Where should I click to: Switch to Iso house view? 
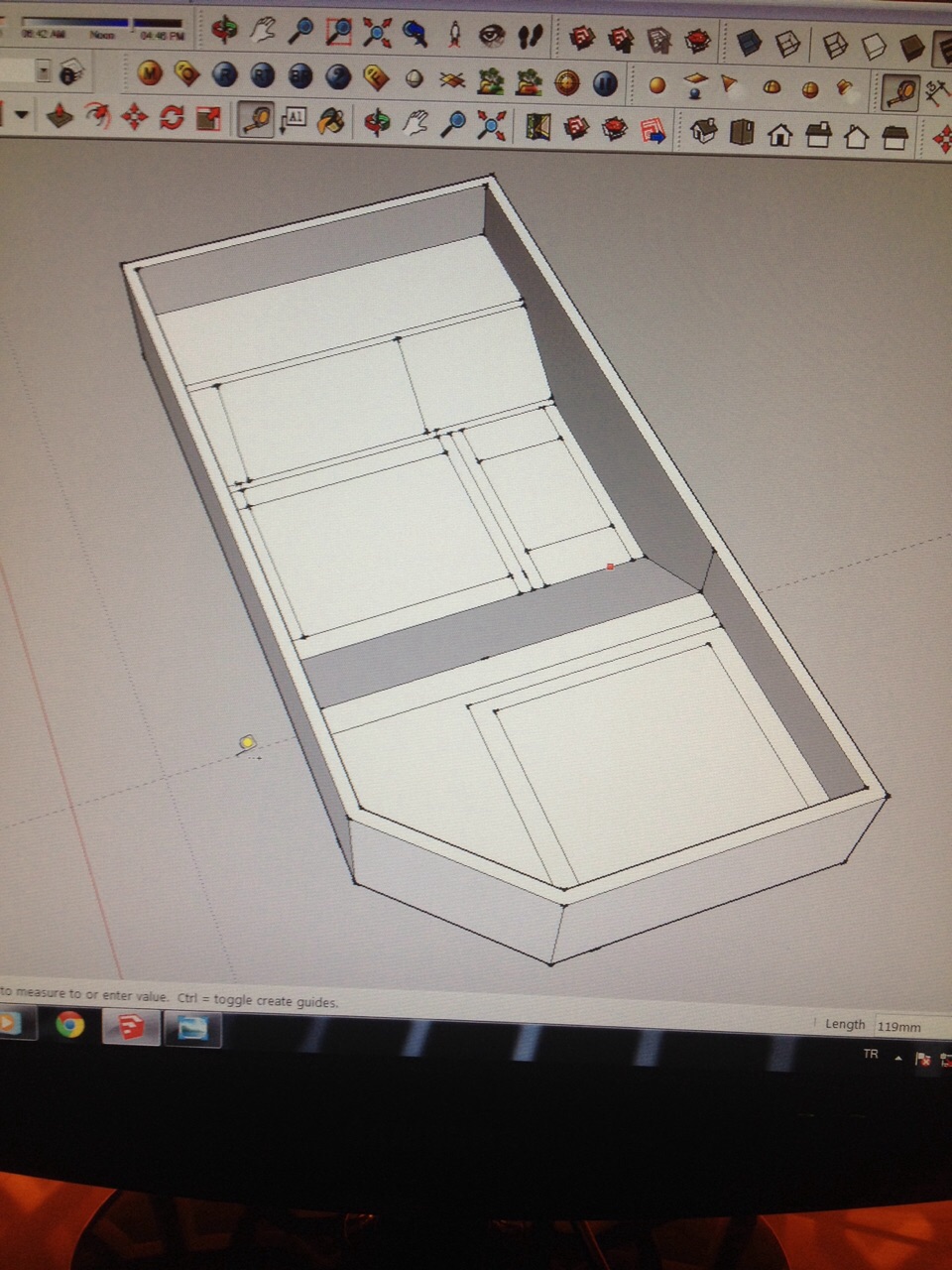703,131
